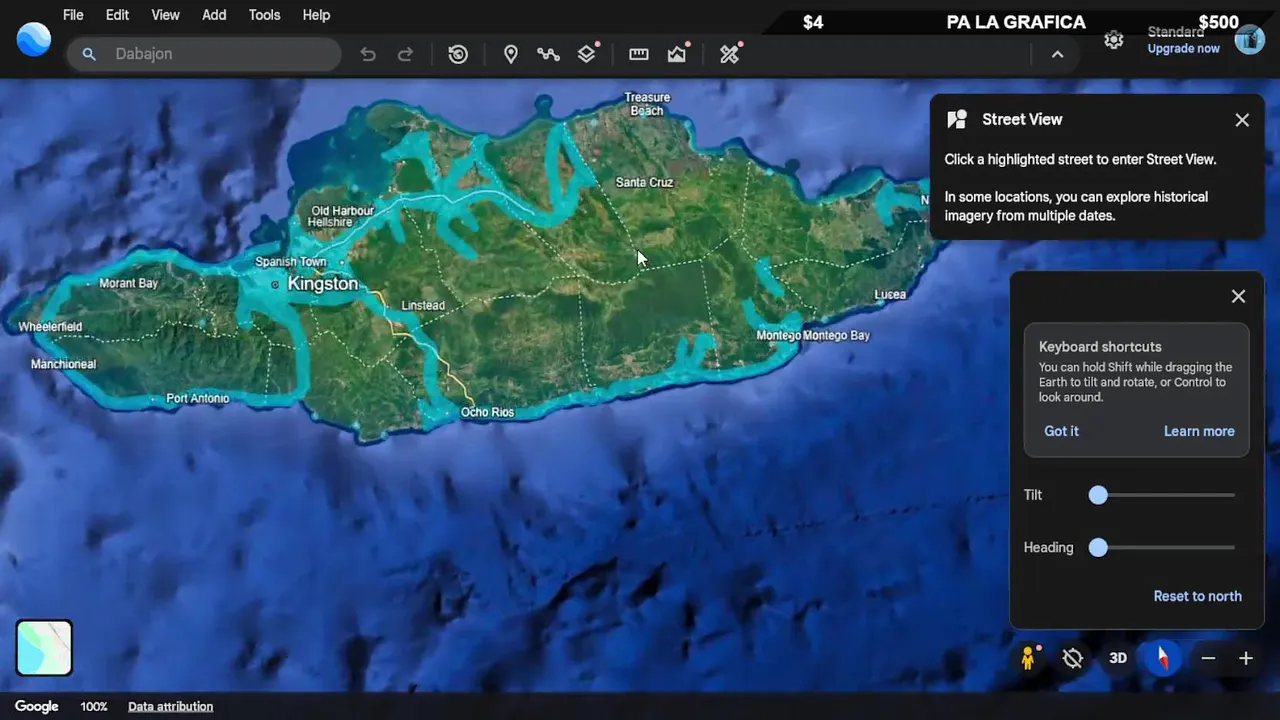Click the 100% status value
This screenshot has height=720, width=1280.
(x=94, y=706)
